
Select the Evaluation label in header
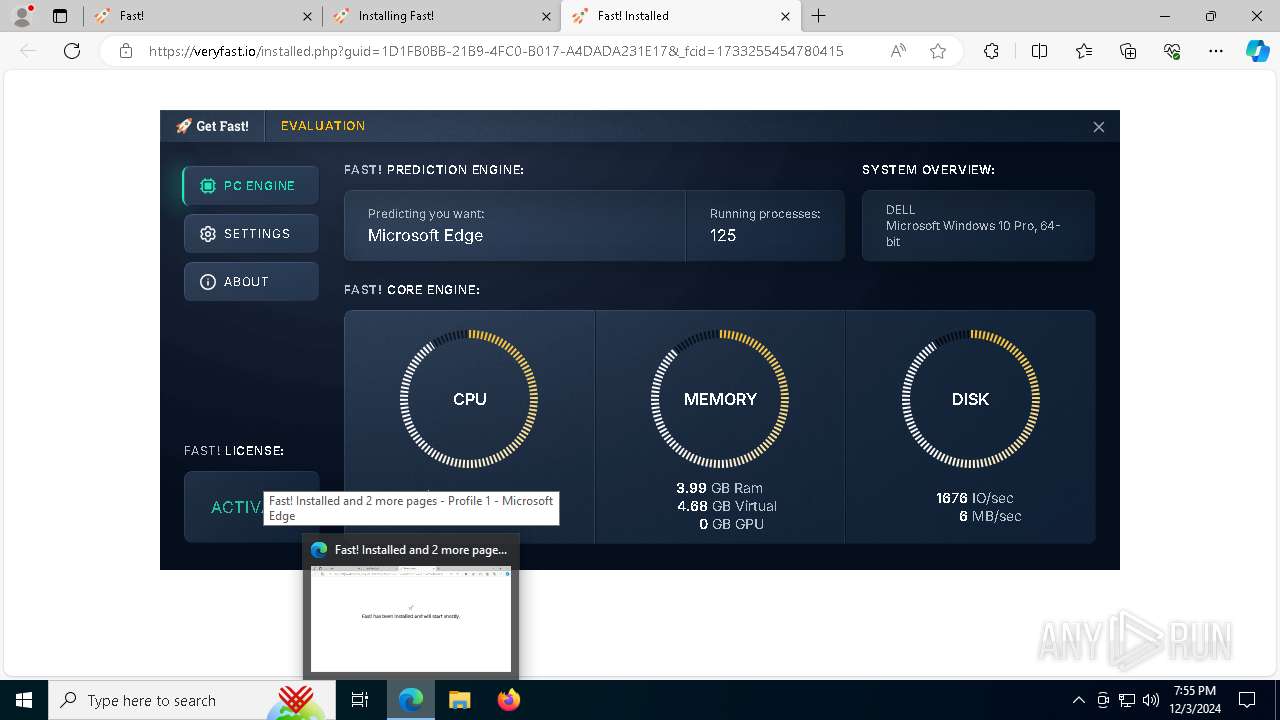323,126
